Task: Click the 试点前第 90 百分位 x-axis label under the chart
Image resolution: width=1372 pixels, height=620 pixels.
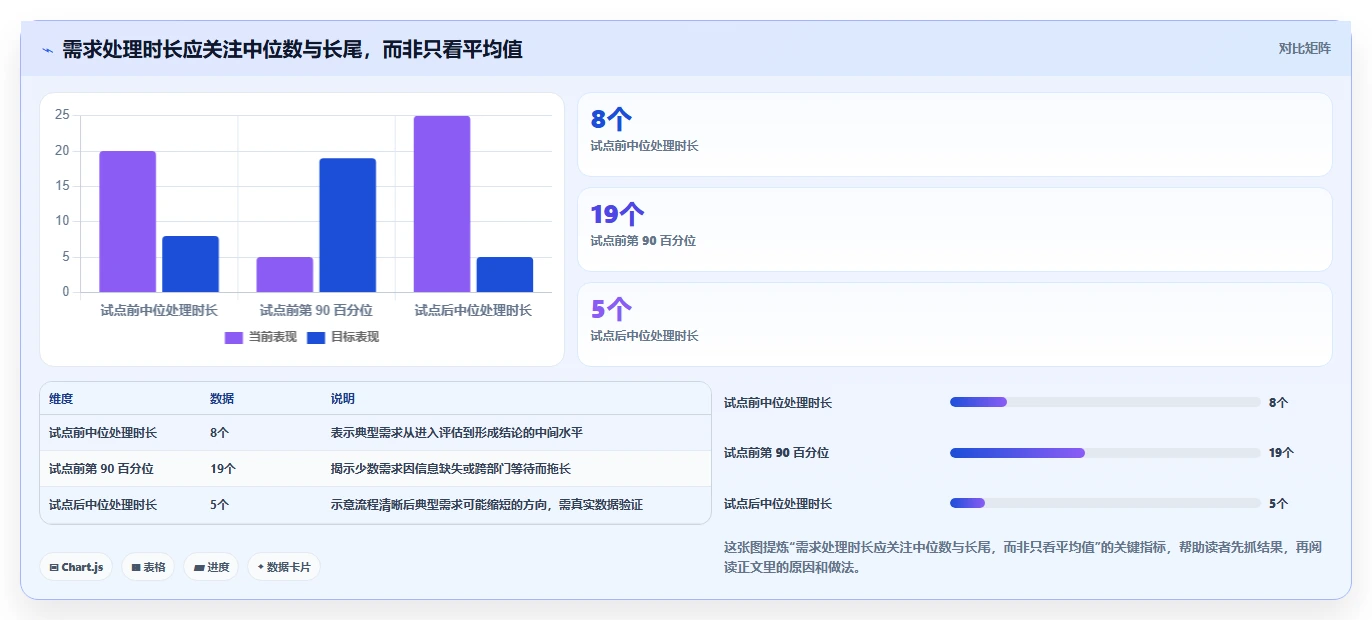Action: [x=316, y=310]
